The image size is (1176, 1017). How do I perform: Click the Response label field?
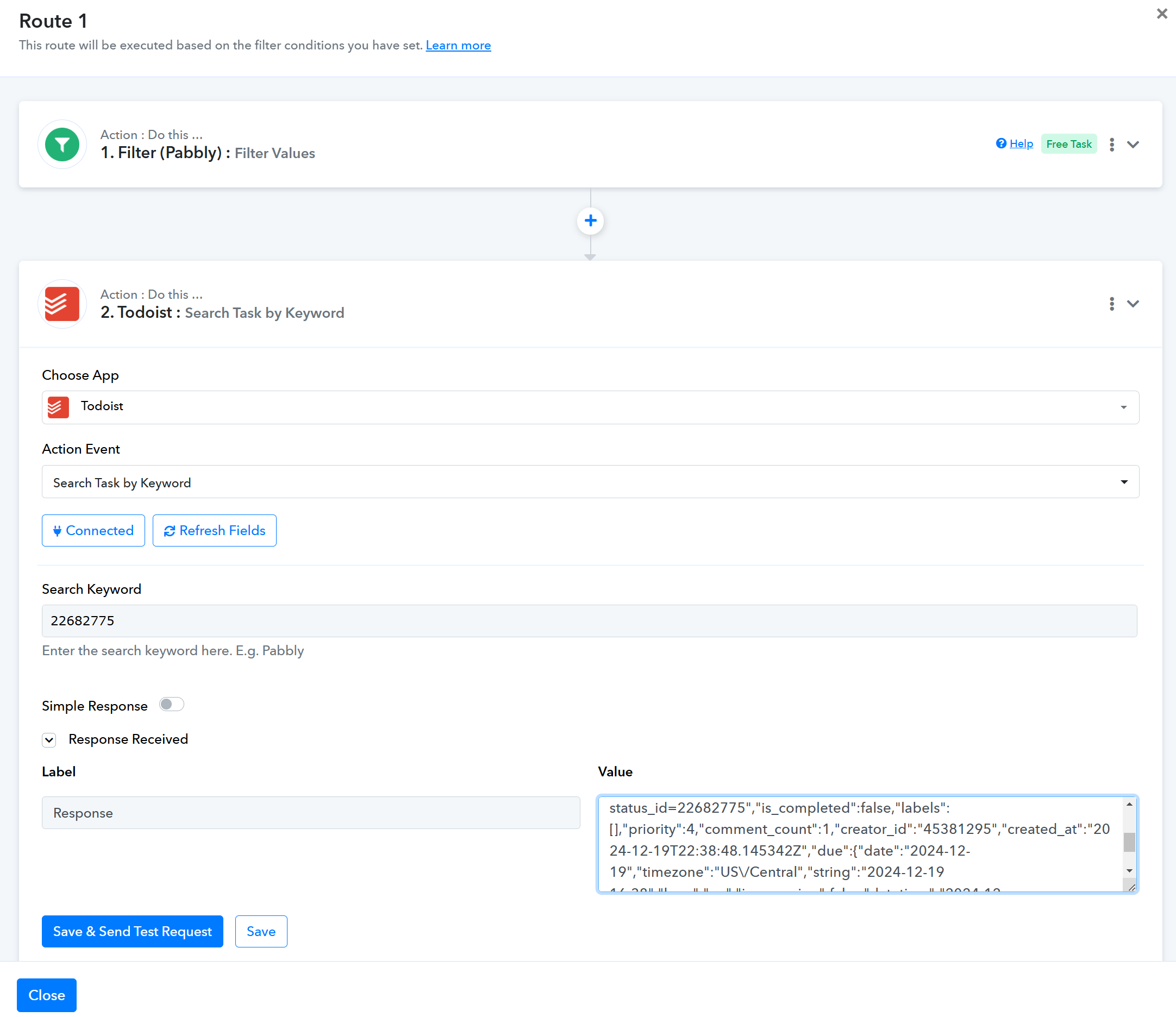pos(311,813)
